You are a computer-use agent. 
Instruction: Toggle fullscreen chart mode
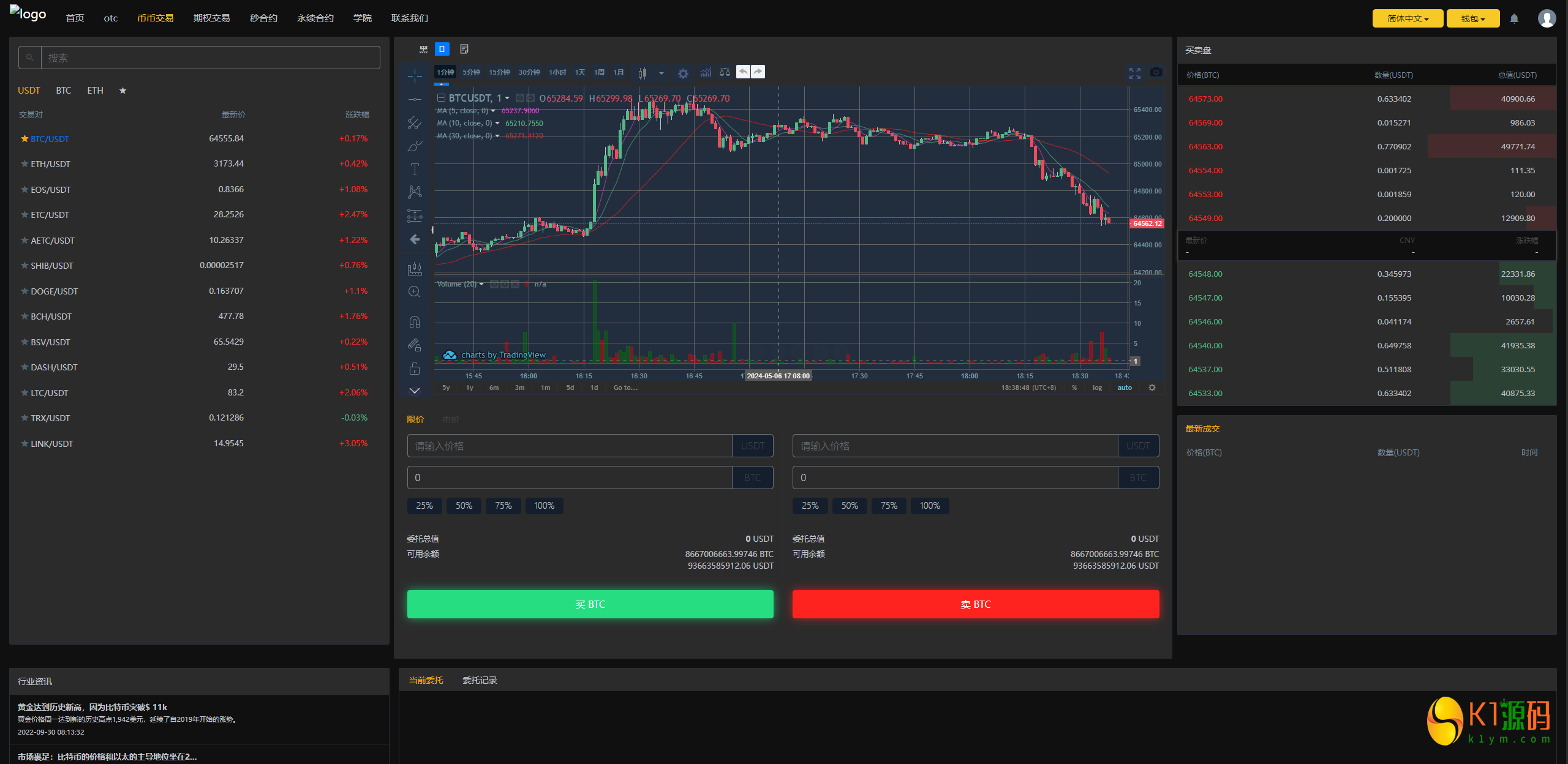point(1134,73)
